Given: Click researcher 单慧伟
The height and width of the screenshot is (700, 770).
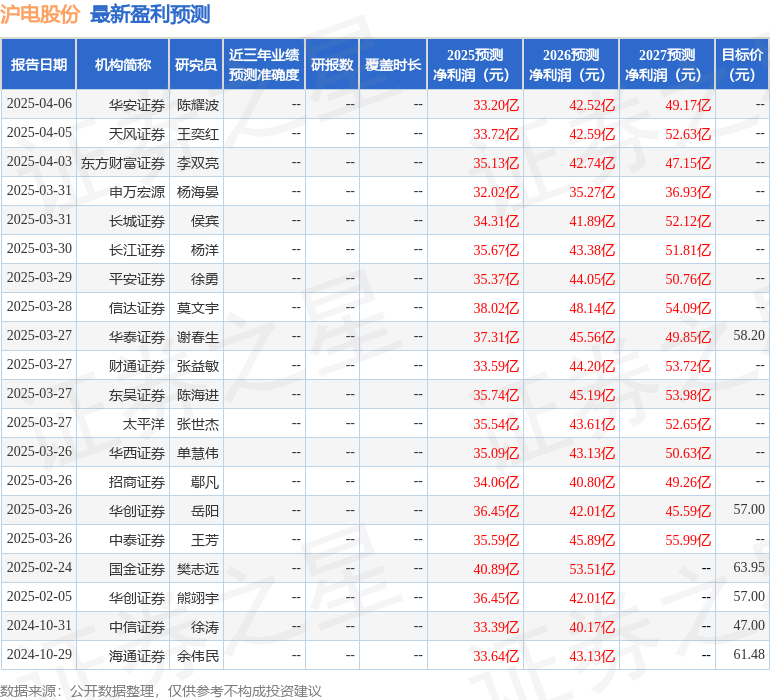Looking at the screenshot, I should pos(197,453).
